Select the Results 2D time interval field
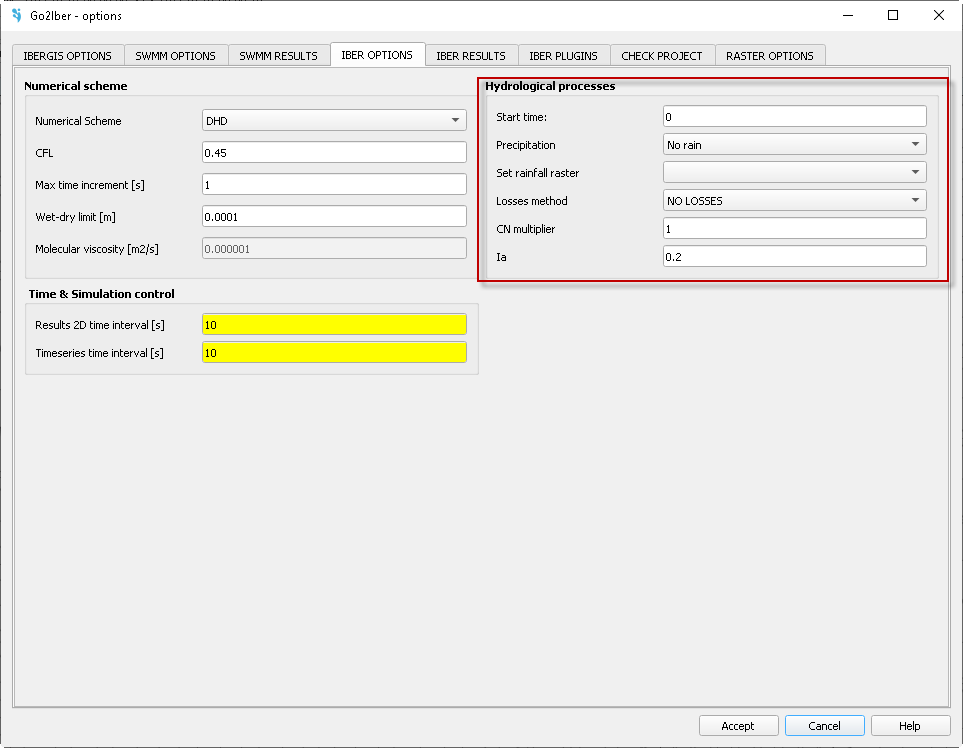Screen dimensions: 963x748 pyautogui.click(x=334, y=325)
